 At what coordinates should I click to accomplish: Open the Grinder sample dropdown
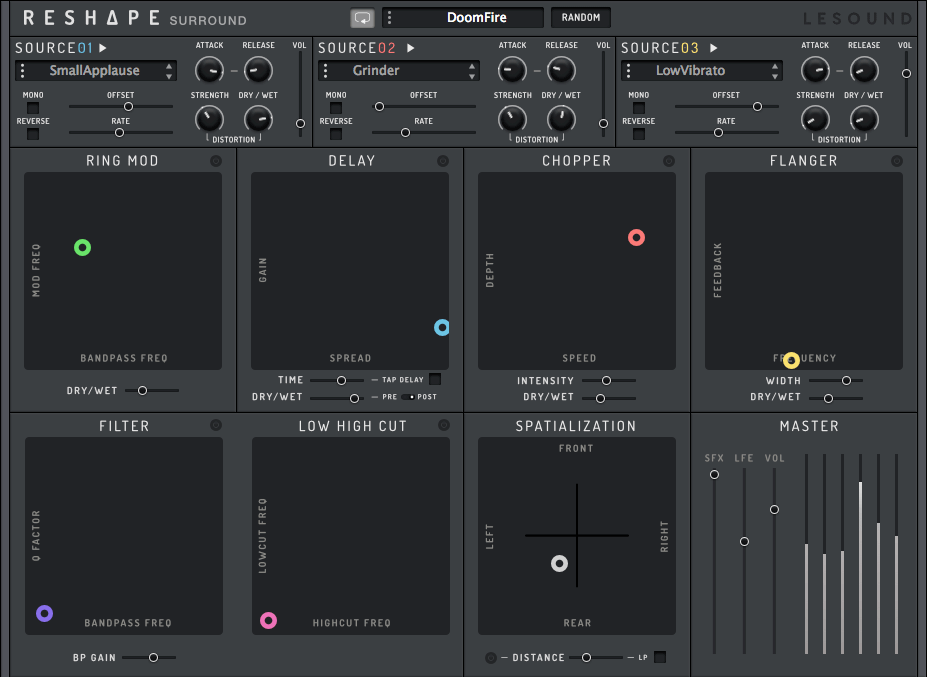pyautogui.click(x=399, y=71)
